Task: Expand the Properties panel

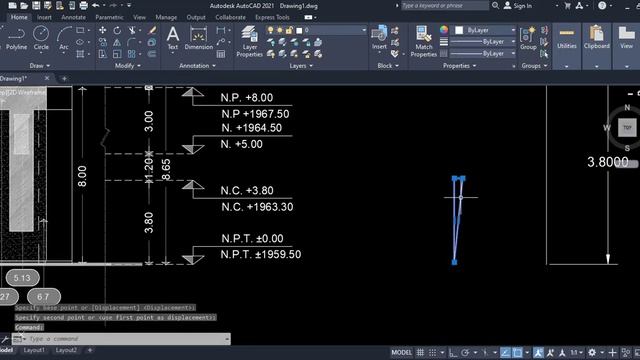Action: 460,66
